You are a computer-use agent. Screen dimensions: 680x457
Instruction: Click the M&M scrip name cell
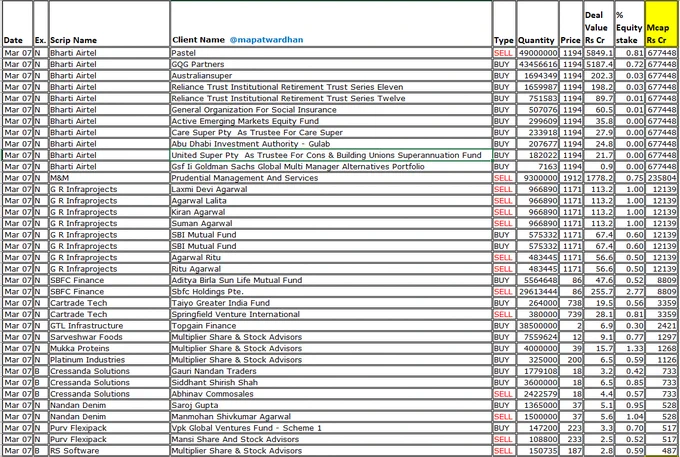tap(109, 178)
